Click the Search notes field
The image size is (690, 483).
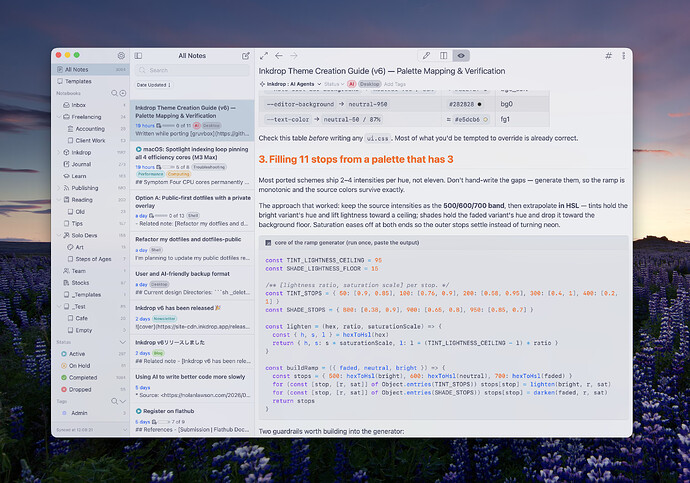click(x=192, y=70)
